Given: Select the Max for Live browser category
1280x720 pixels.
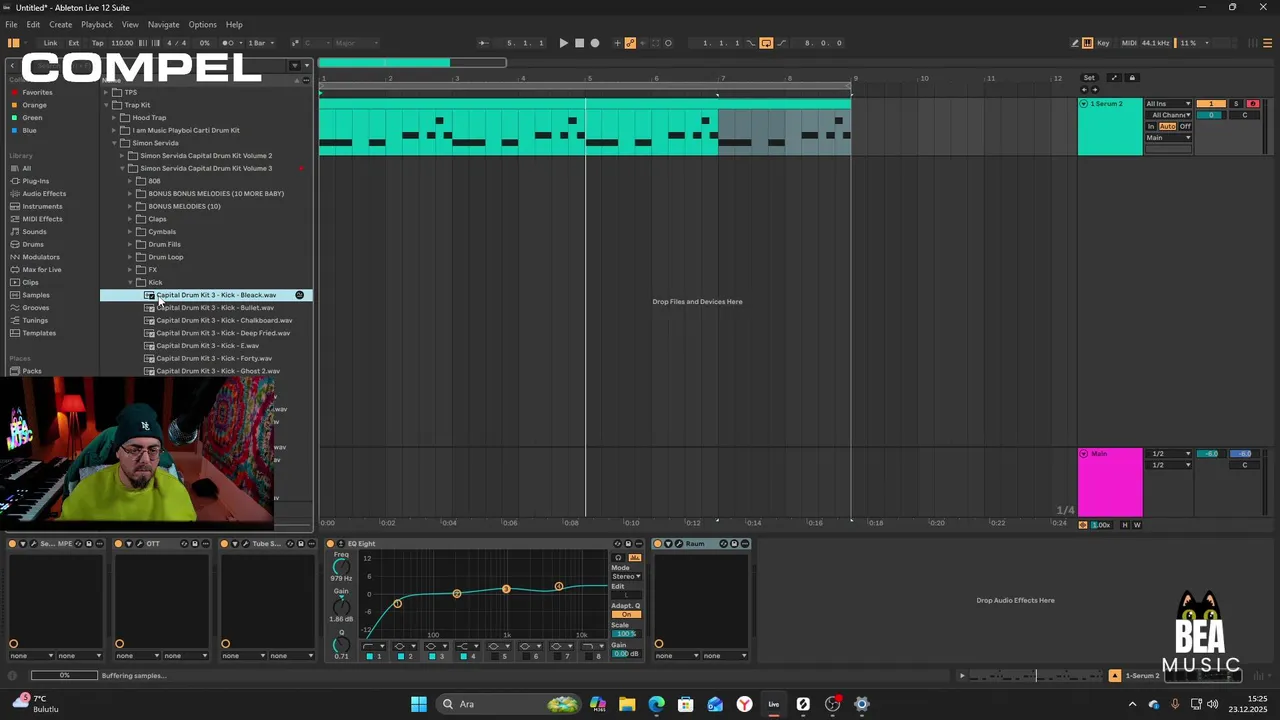Looking at the screenshot, I should [42, 270].
